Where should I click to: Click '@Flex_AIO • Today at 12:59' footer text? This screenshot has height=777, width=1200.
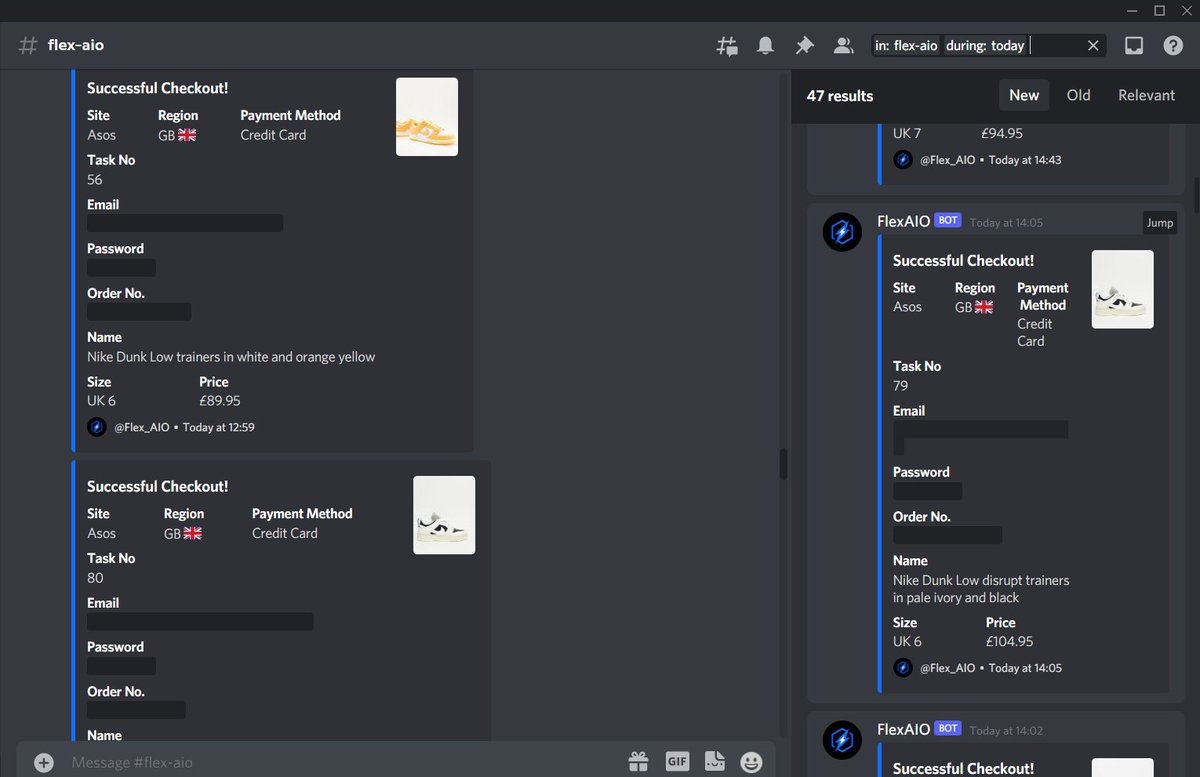tap(184, 427)
